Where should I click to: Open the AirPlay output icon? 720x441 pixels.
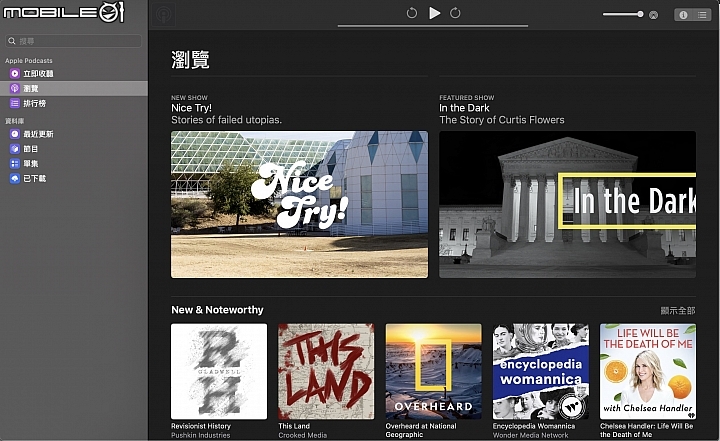(x=653, y=15)
